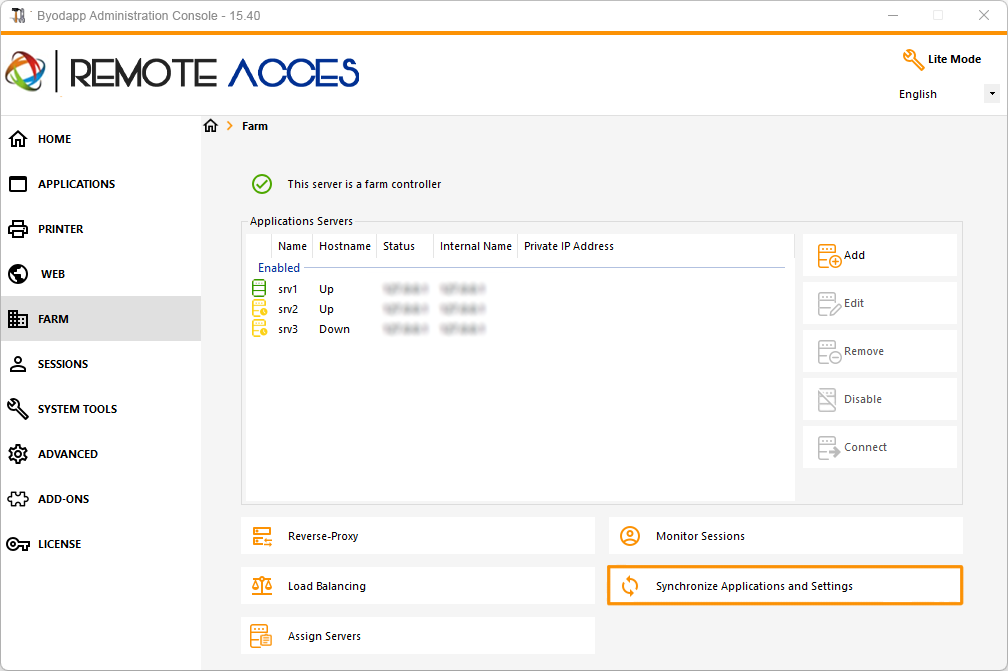Click the Remove server icon
Image resolution: width=1008 pixels, height=671 pixels.
(x=829, y=352)
